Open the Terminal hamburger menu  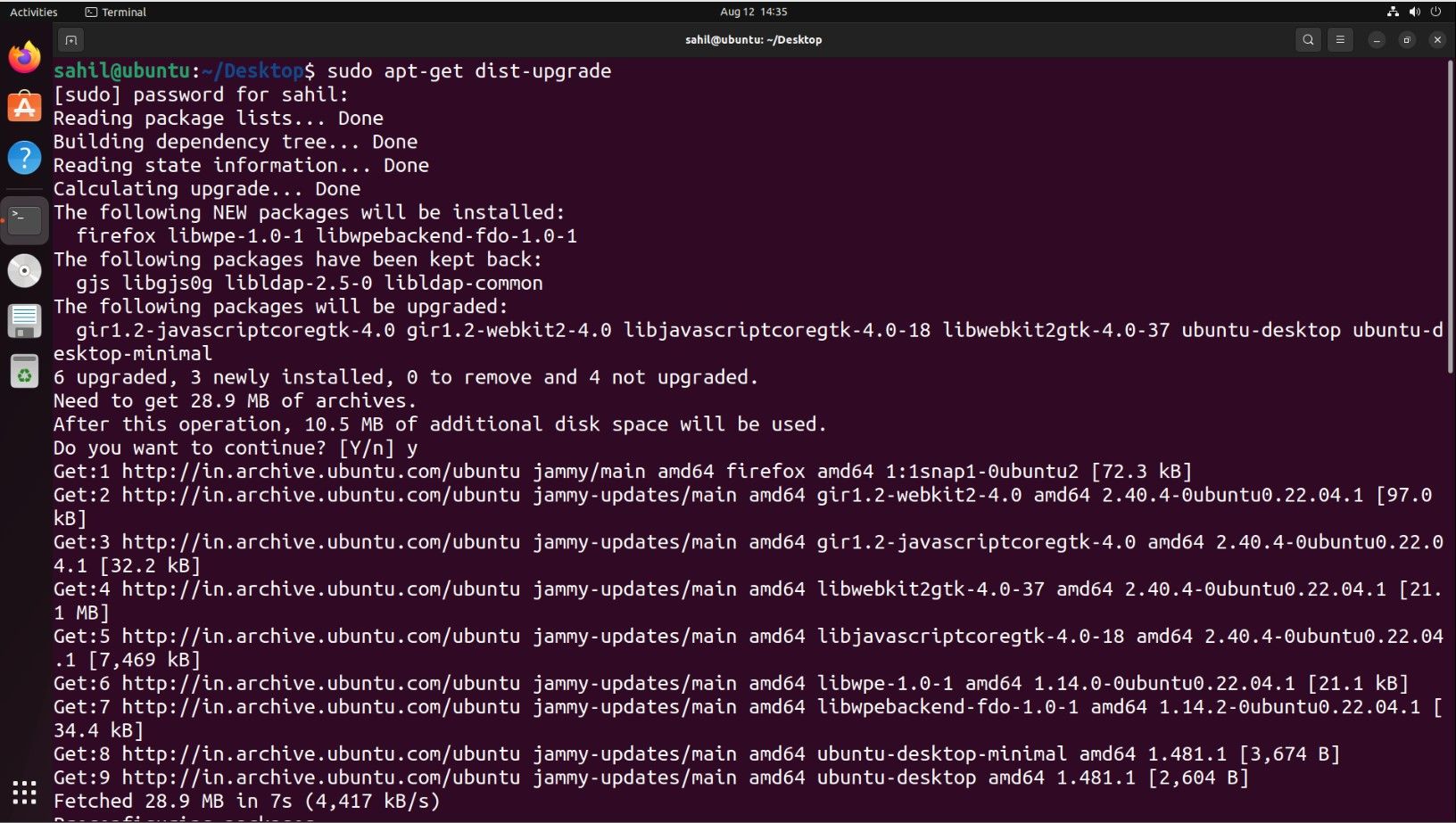pyautogui.click(x=1341, y=39)
